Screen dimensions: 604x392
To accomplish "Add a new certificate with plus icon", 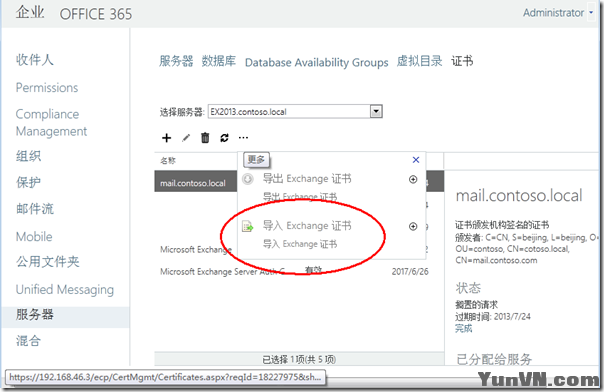I will point(166,138).
